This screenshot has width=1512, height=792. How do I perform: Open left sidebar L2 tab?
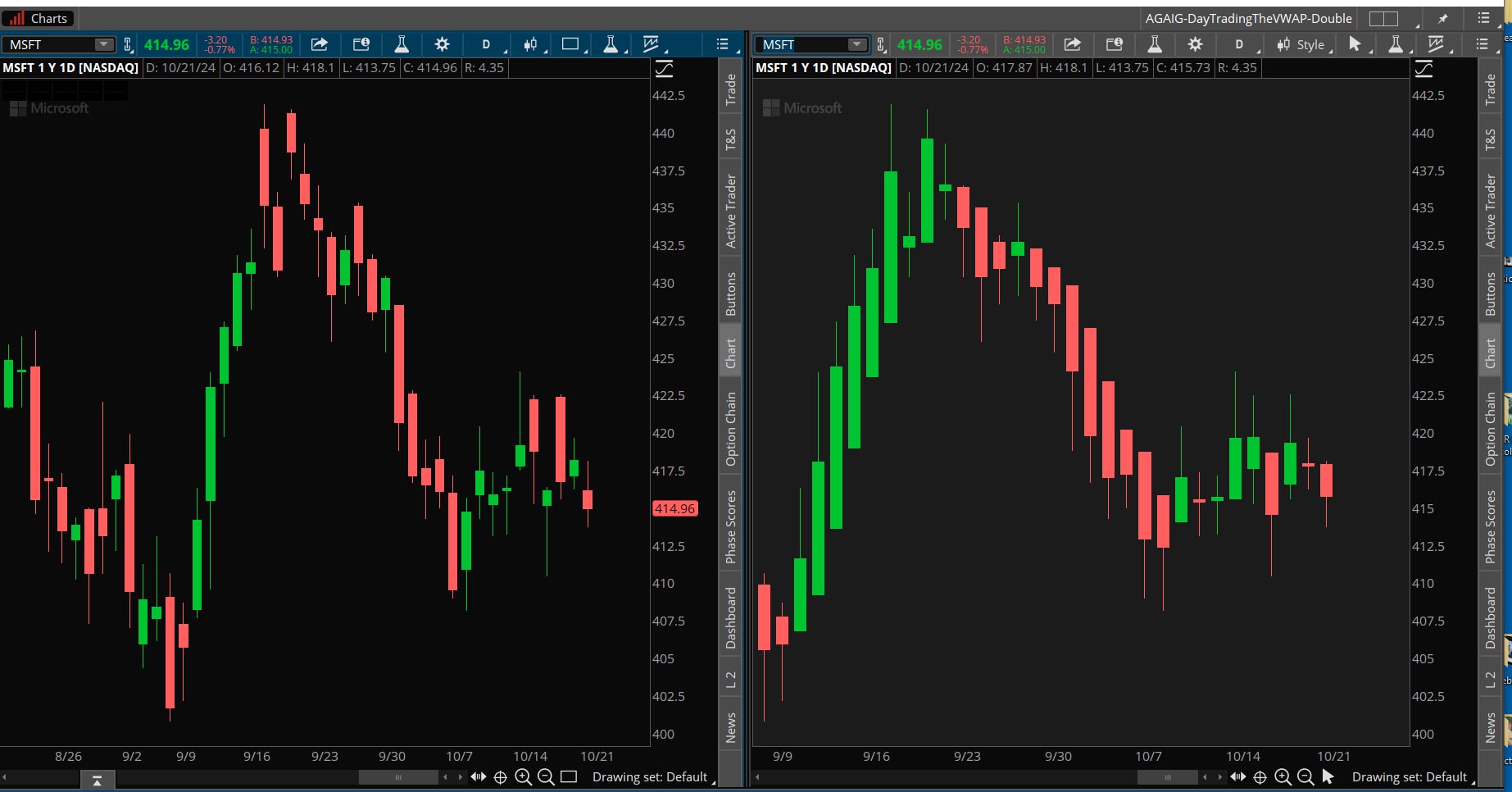pos(730,679)
